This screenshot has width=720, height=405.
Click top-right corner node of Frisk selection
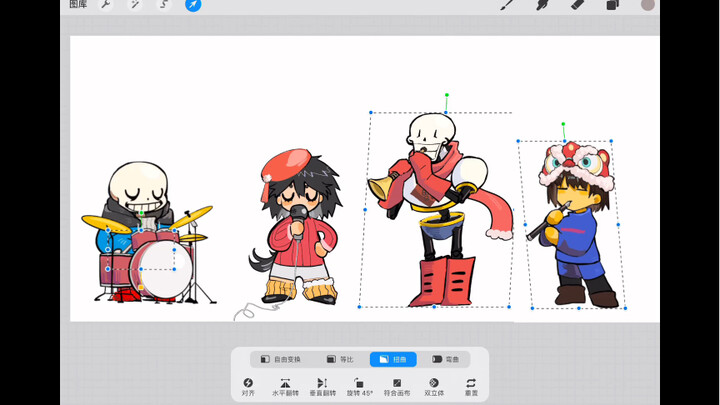click(611, 141)
